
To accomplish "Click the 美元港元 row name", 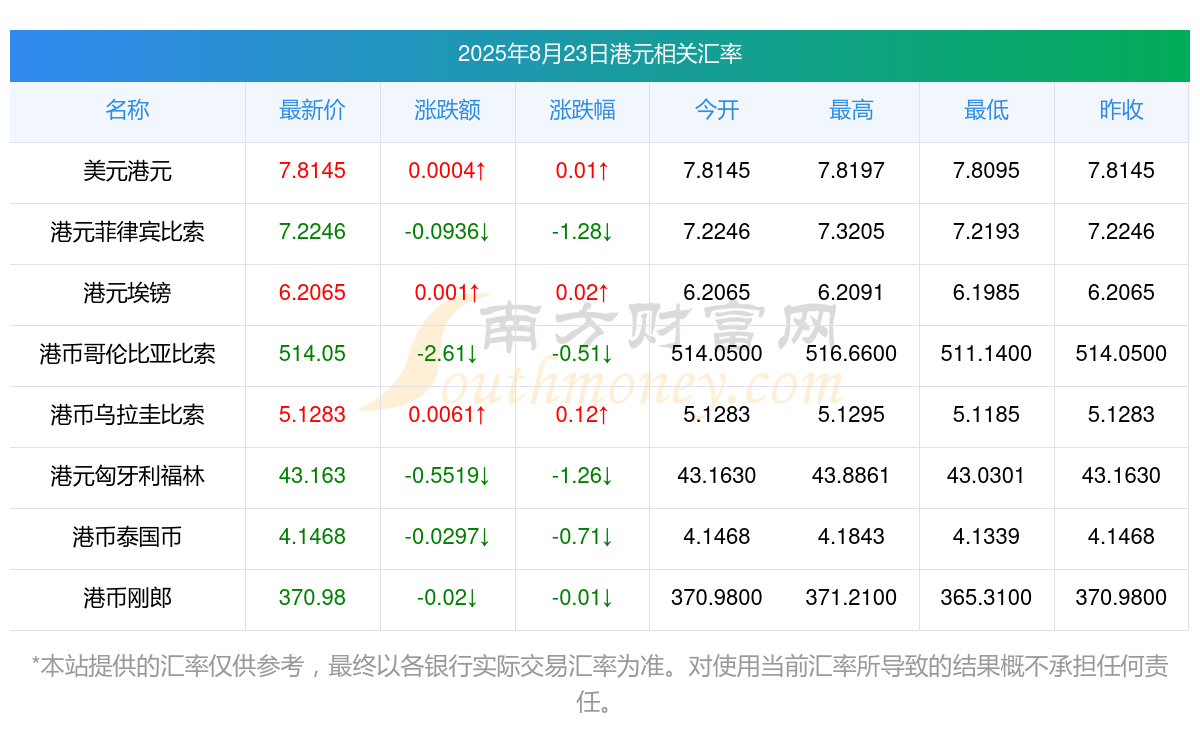I will click(127, 171).
